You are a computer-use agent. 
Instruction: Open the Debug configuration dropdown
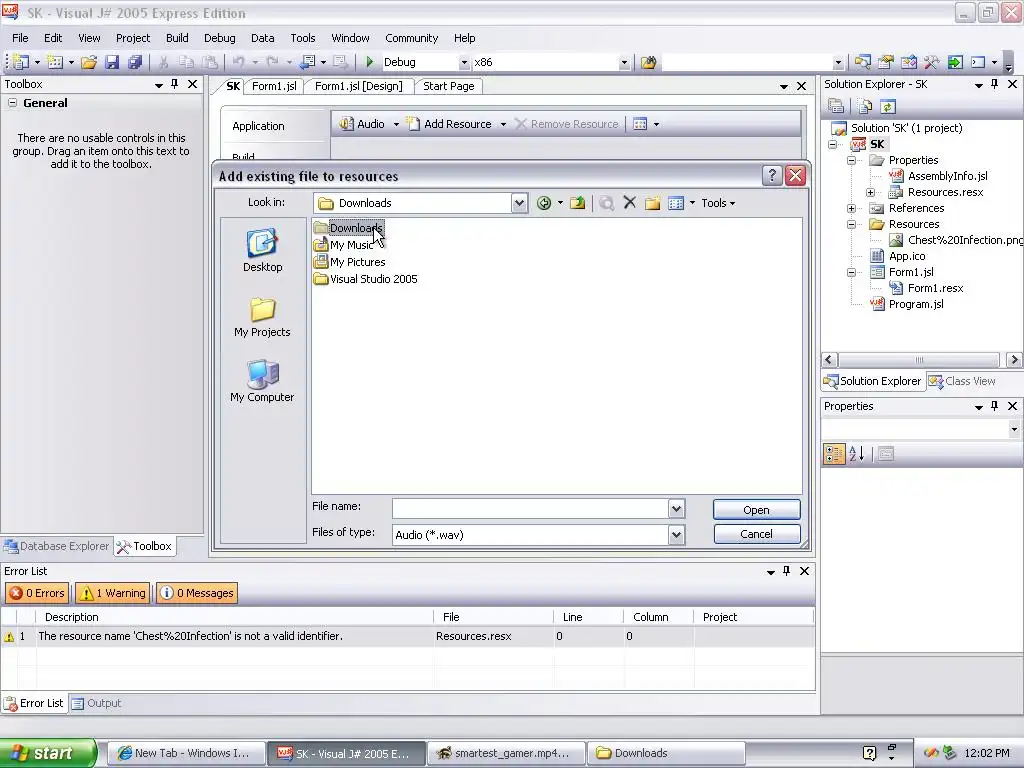click(464, 63)
